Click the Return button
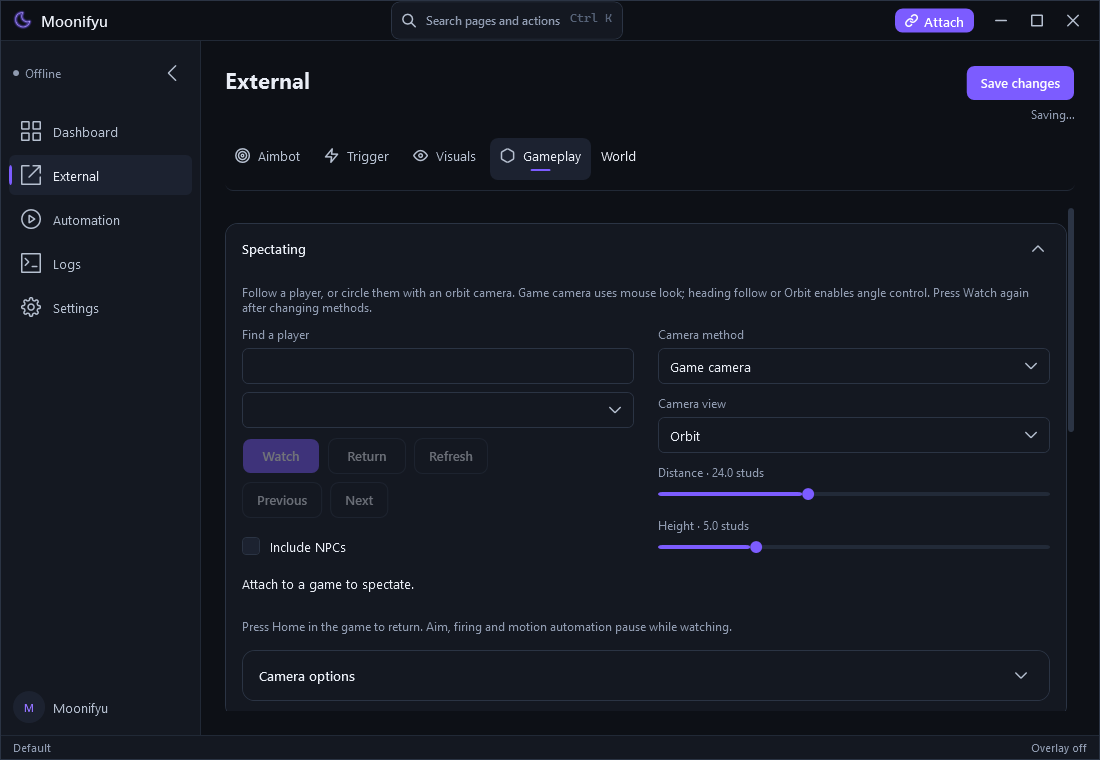The height and width of the screenshot is (760, 1100). 367,456
